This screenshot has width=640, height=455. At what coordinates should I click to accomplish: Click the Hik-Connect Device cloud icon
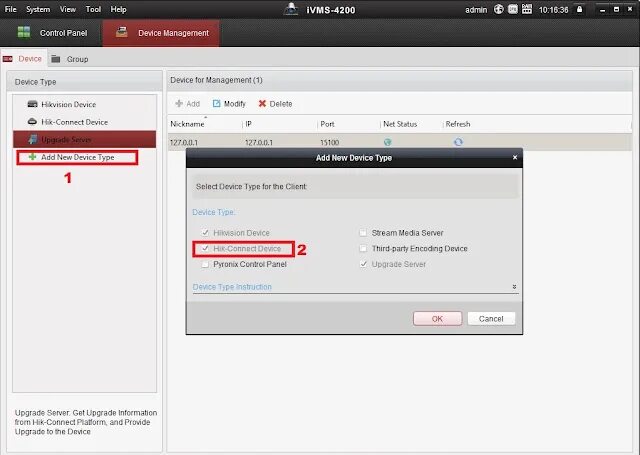coord(32,122)
